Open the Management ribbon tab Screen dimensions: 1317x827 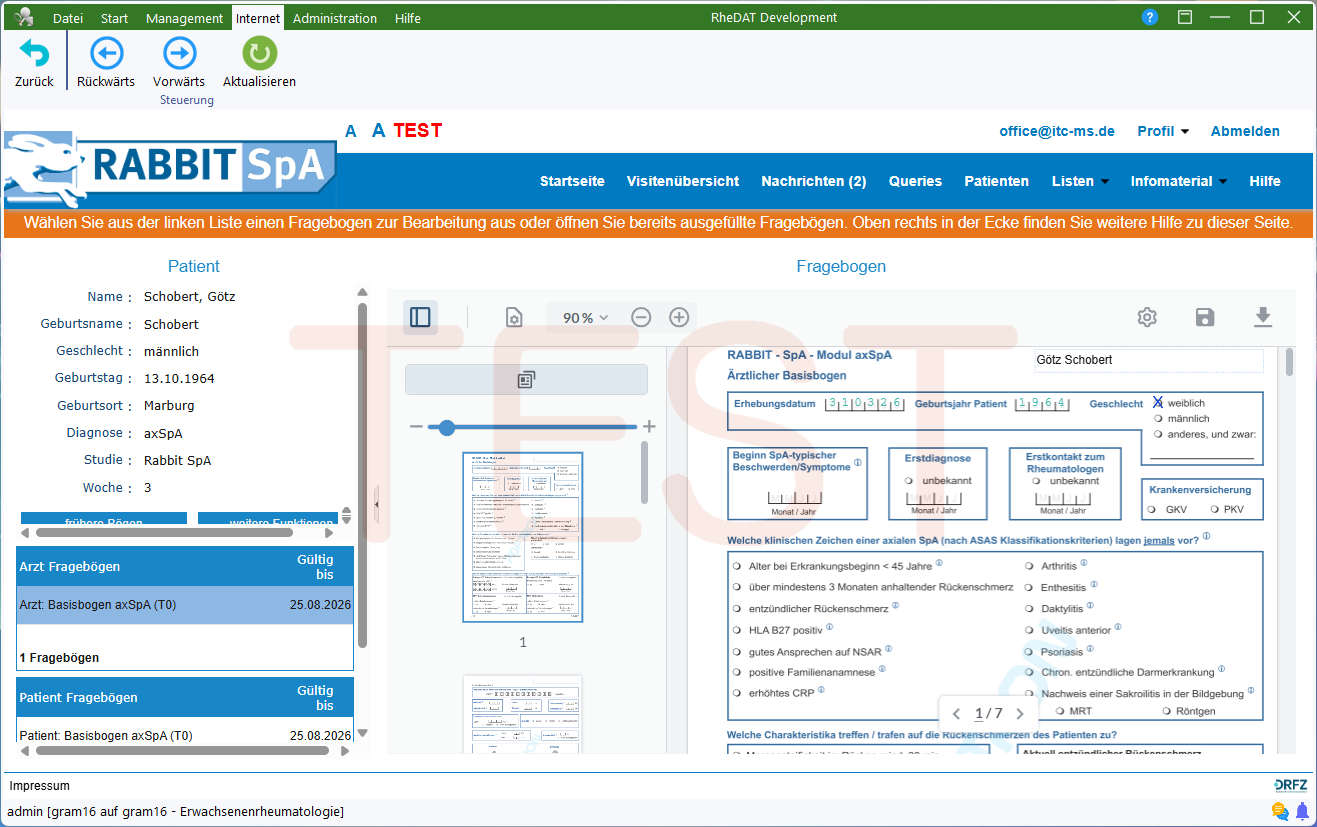click(184, 18)
